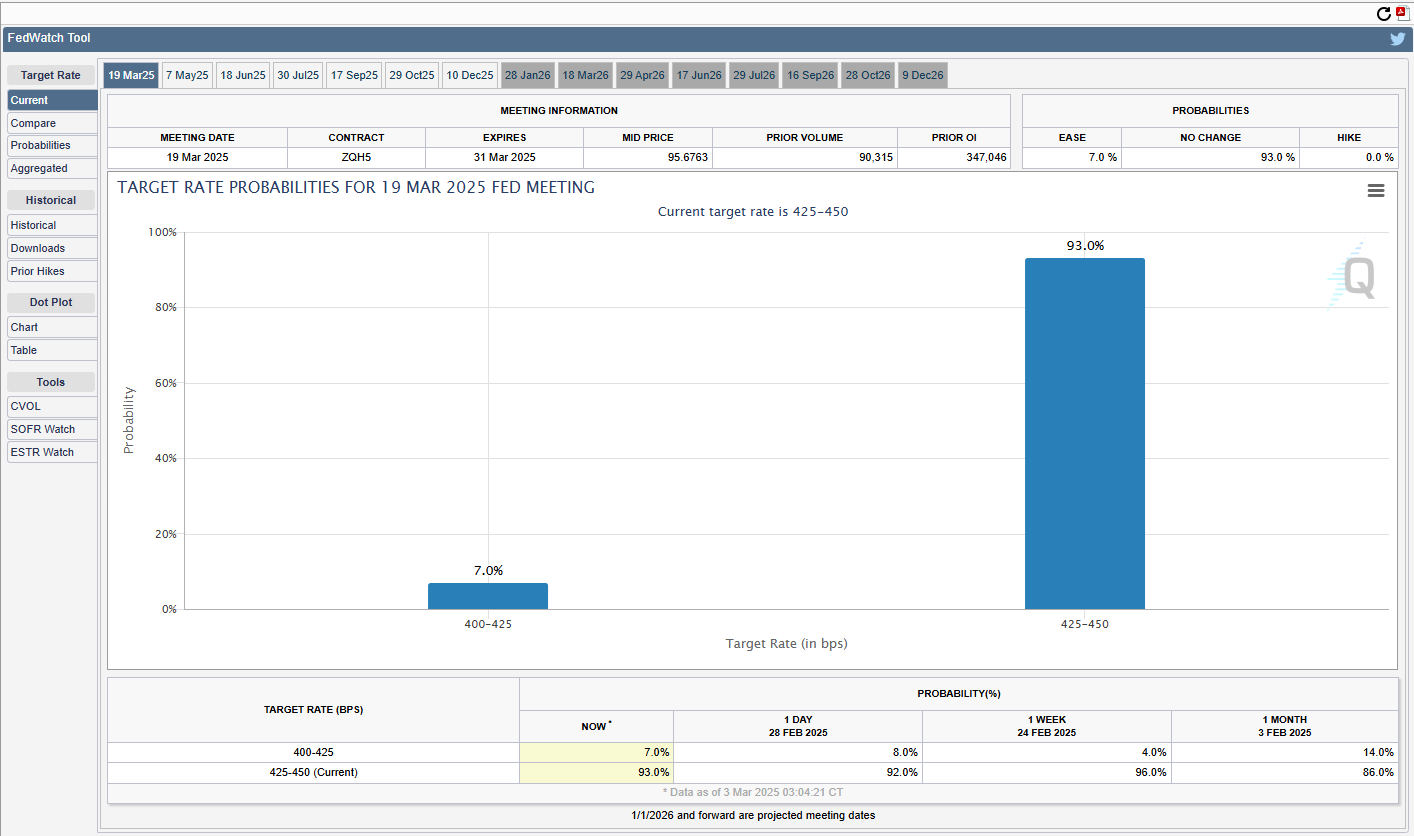The width and height of the screenshot is (1414, 836).
Task: Open the Compare sidebar item
Action: [x=52, y=123]
